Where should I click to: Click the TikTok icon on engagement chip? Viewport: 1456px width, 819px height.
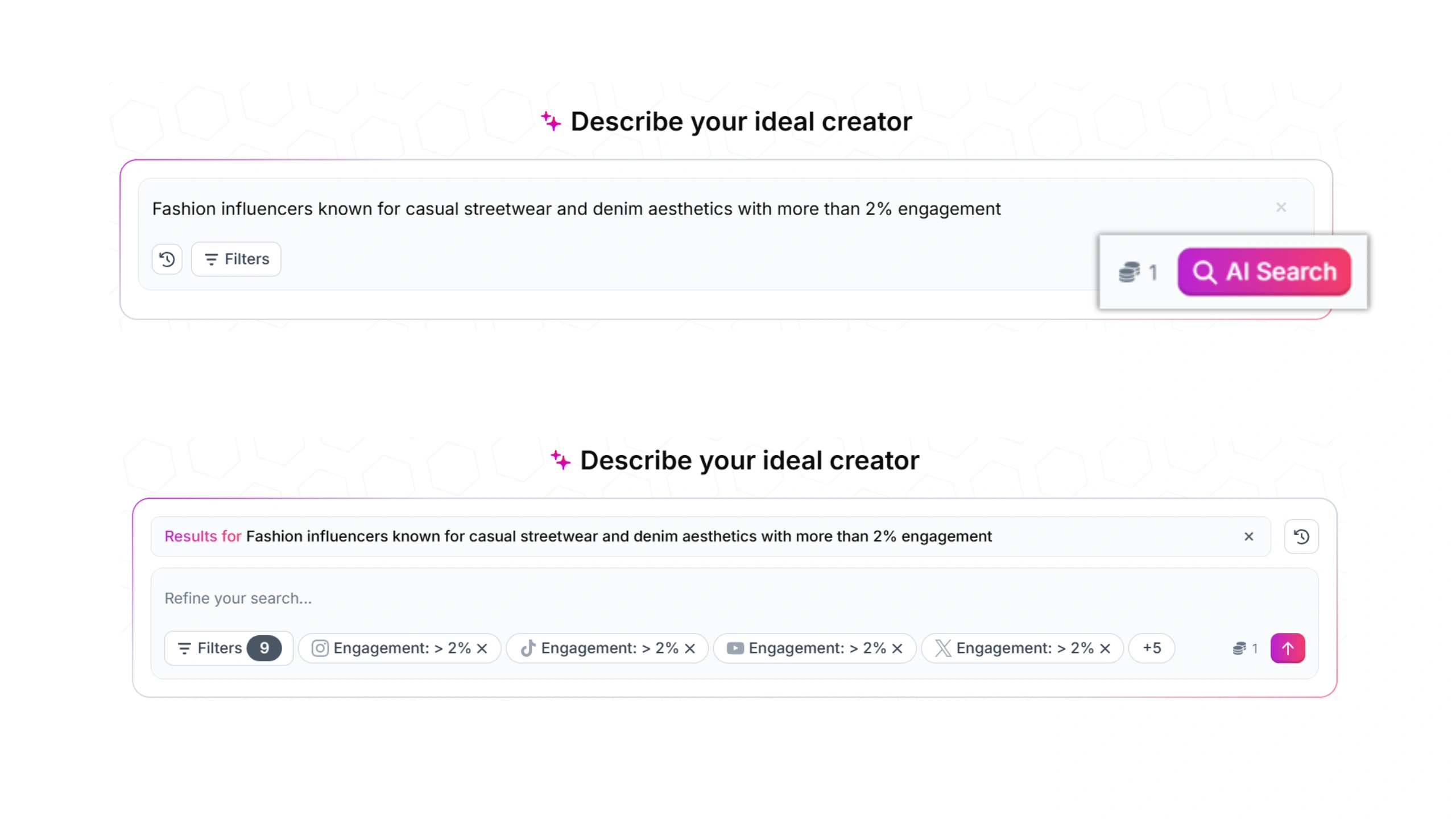528,648
